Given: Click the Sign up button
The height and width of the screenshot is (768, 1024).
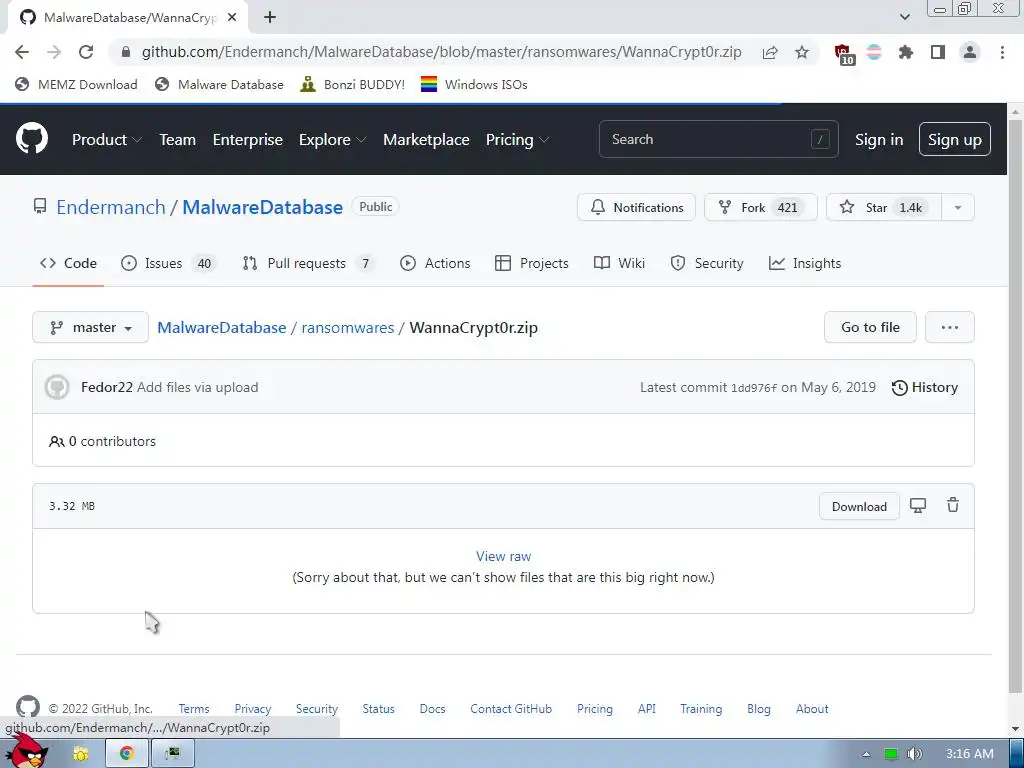Looking at the screenshot, I should (x=954, y=139).
